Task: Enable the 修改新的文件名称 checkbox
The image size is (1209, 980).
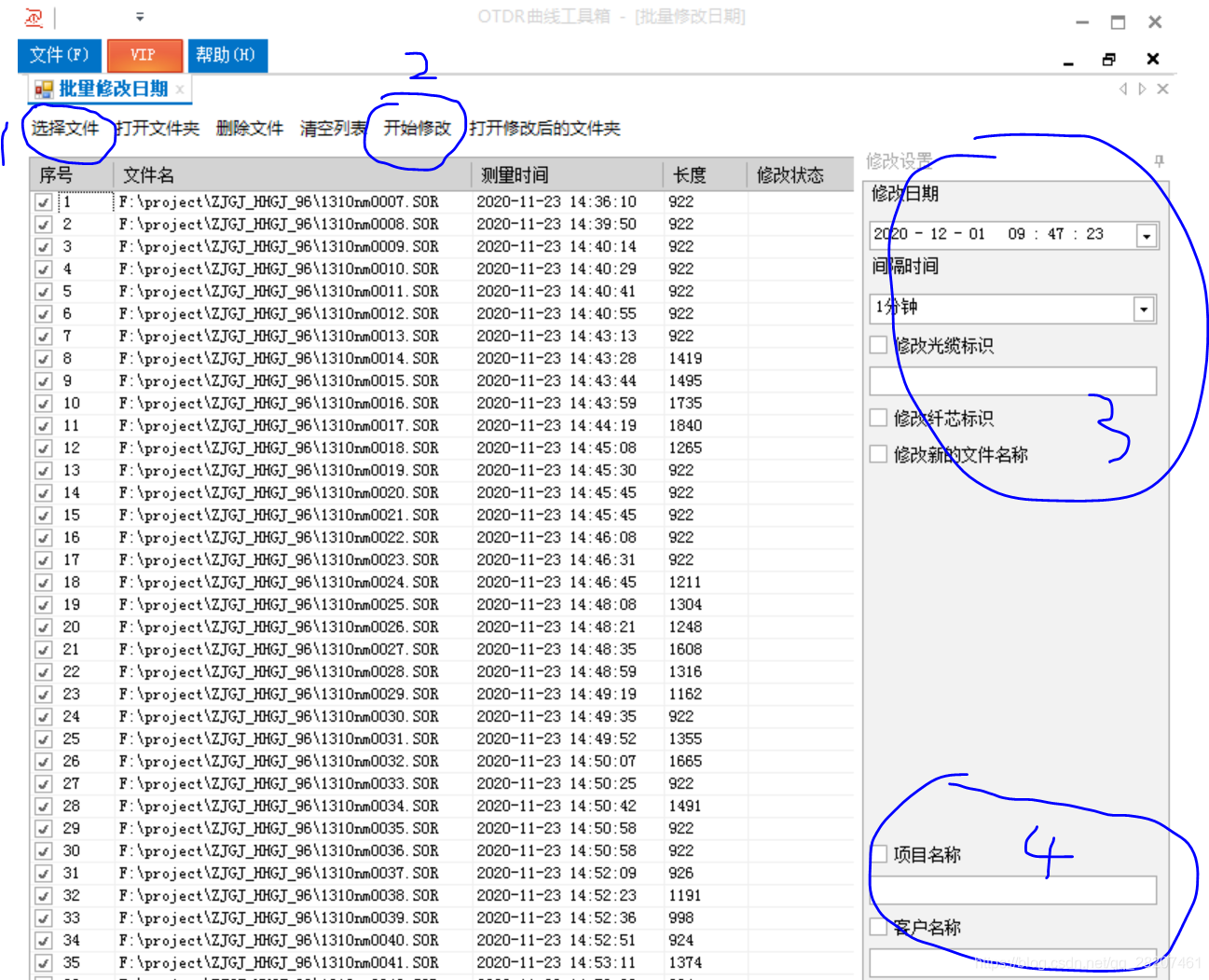Action: coord(878,454)
